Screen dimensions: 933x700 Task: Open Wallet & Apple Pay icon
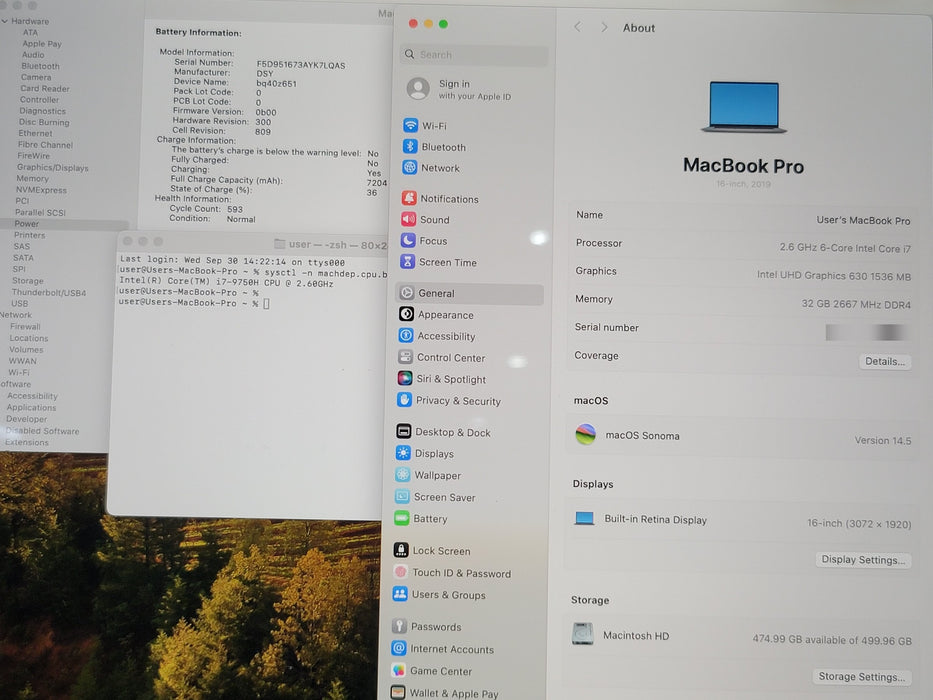pyautogui.click(x=398, y=692)
